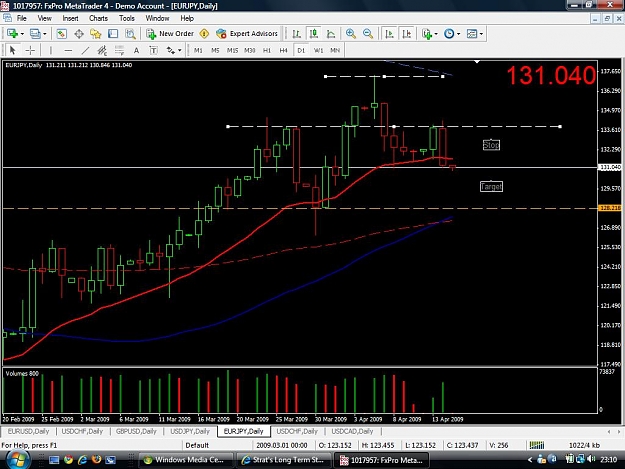Click the Expert Advisors button
625x469 pixels.
(247, 34)
